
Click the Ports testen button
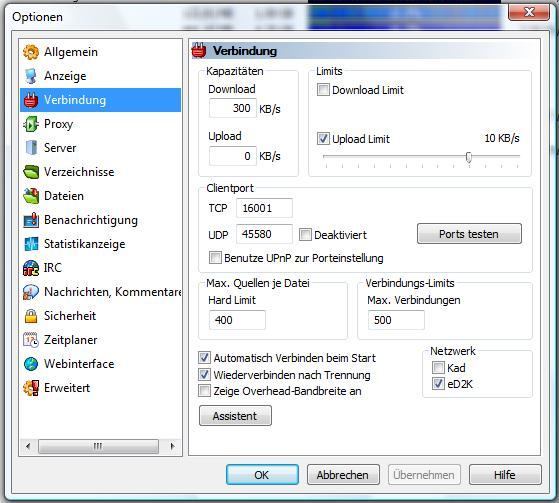pos(469,234)
